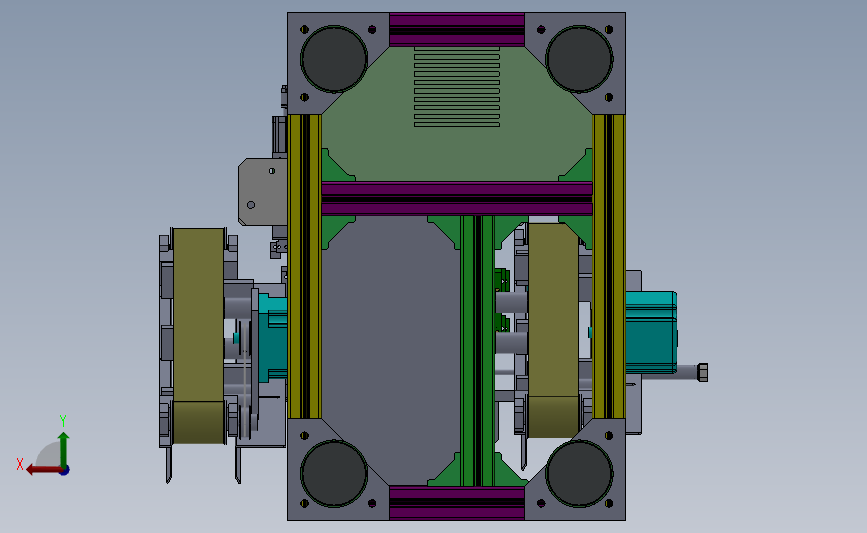Click the green Y axis arrow of triad
This screenshot has height=533, width=867.
(64, 449)
